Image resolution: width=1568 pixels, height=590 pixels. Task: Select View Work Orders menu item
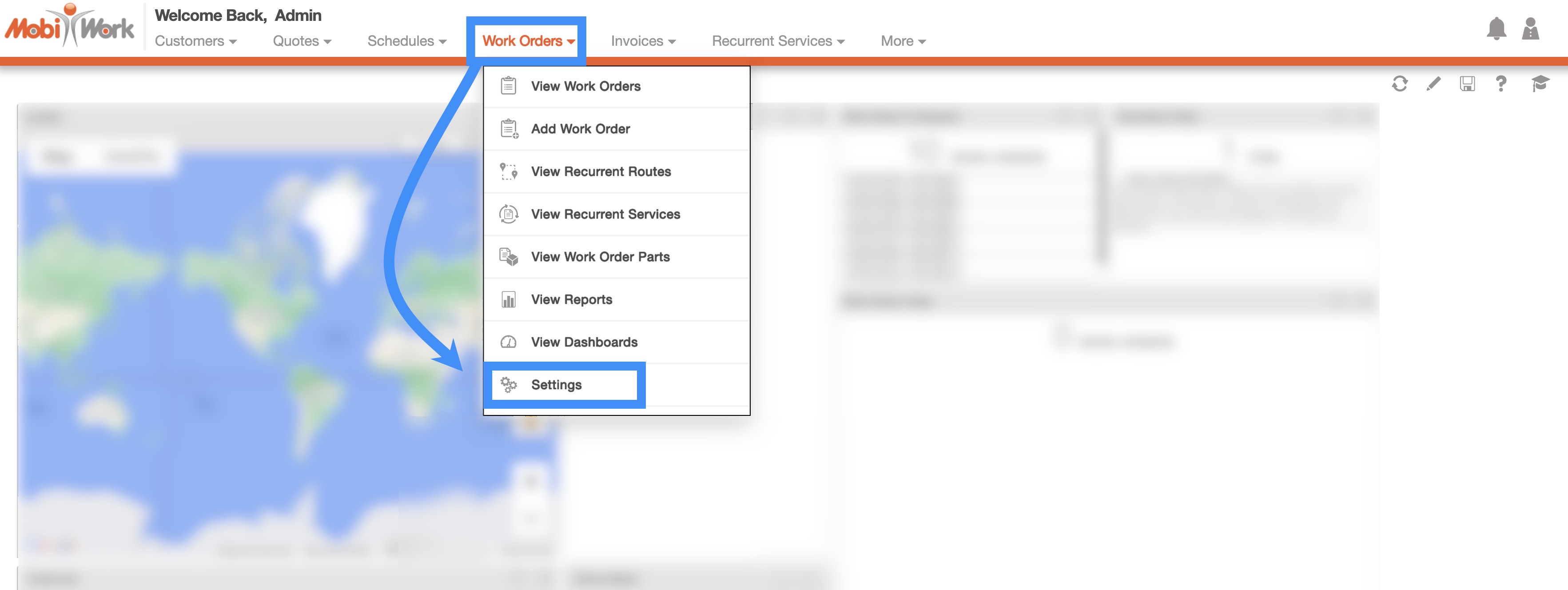pos(585,87)
